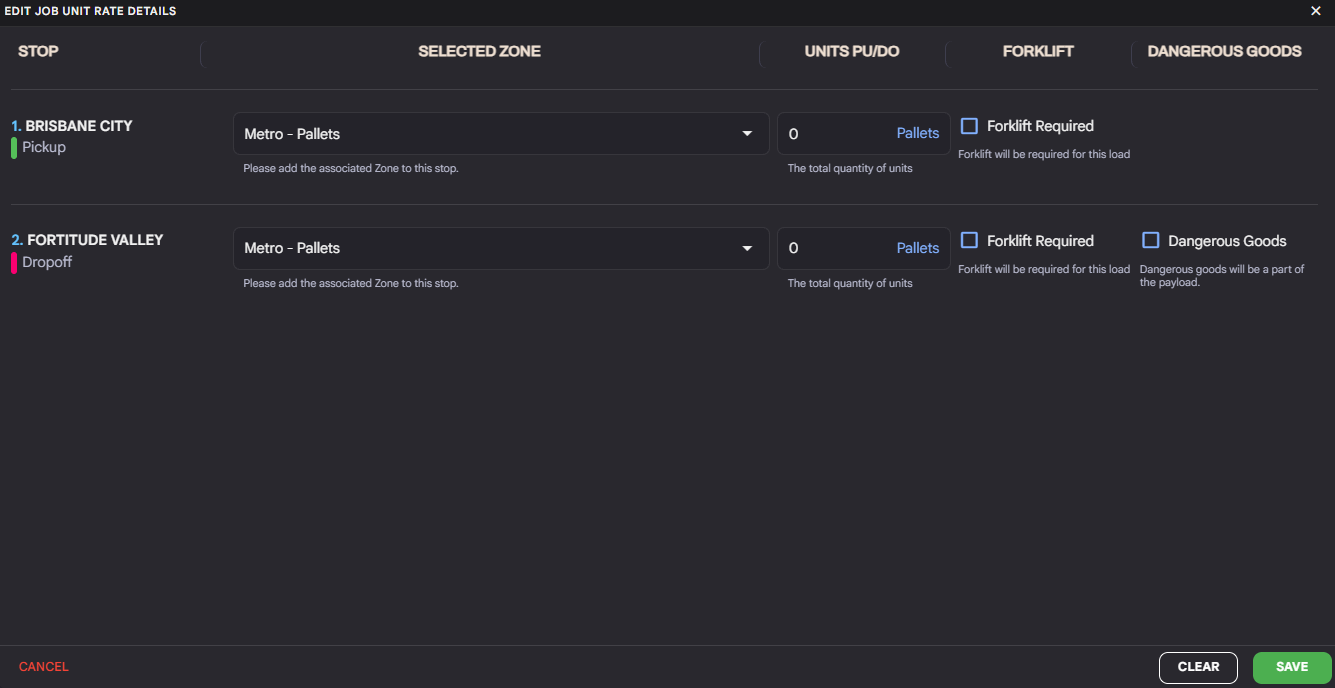The width and height of the screenshot is (1335, 688).
Task: Click the Forklift column header
Action: tap(1038, 51)
